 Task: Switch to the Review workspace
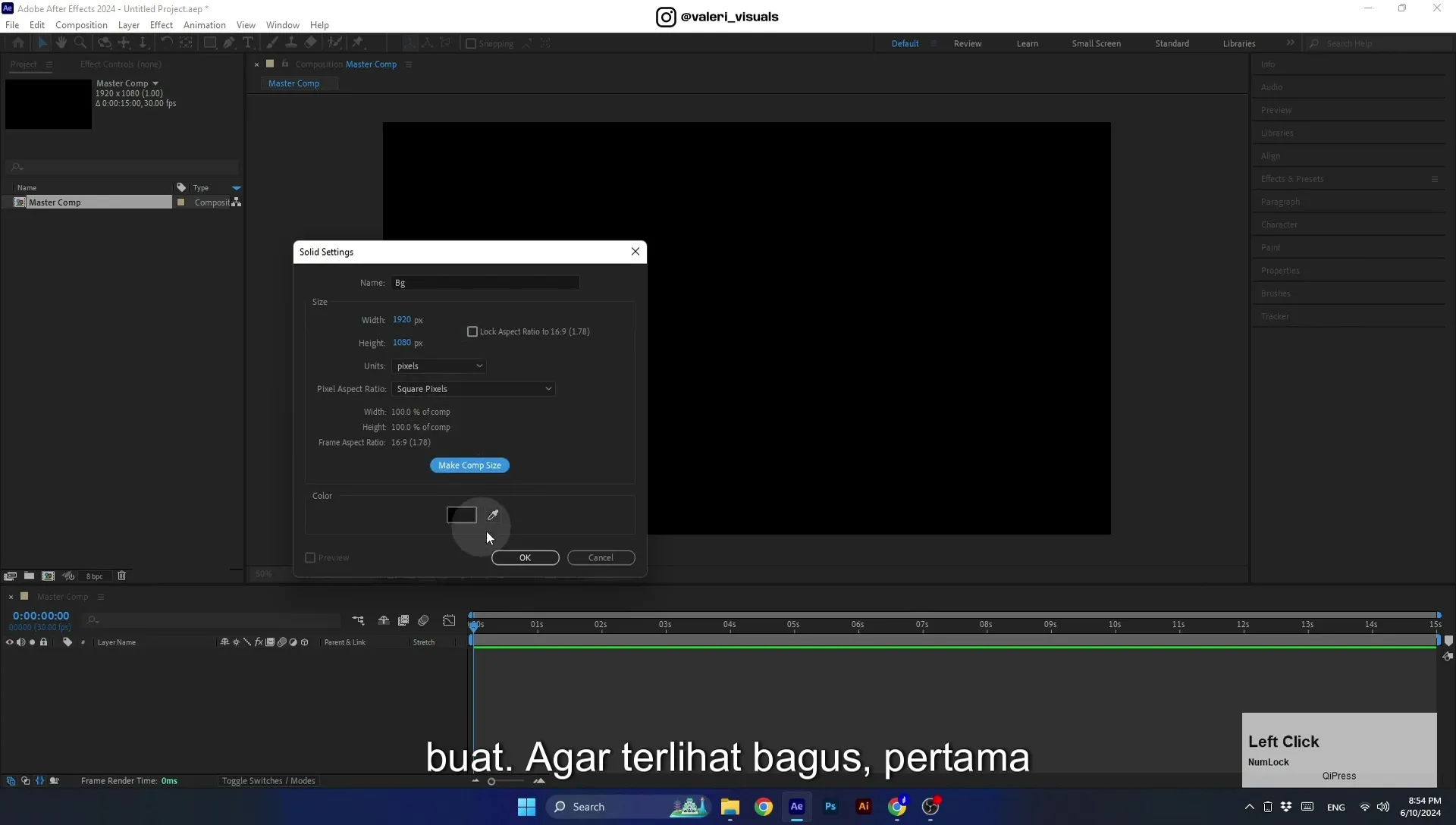[967, 43]
